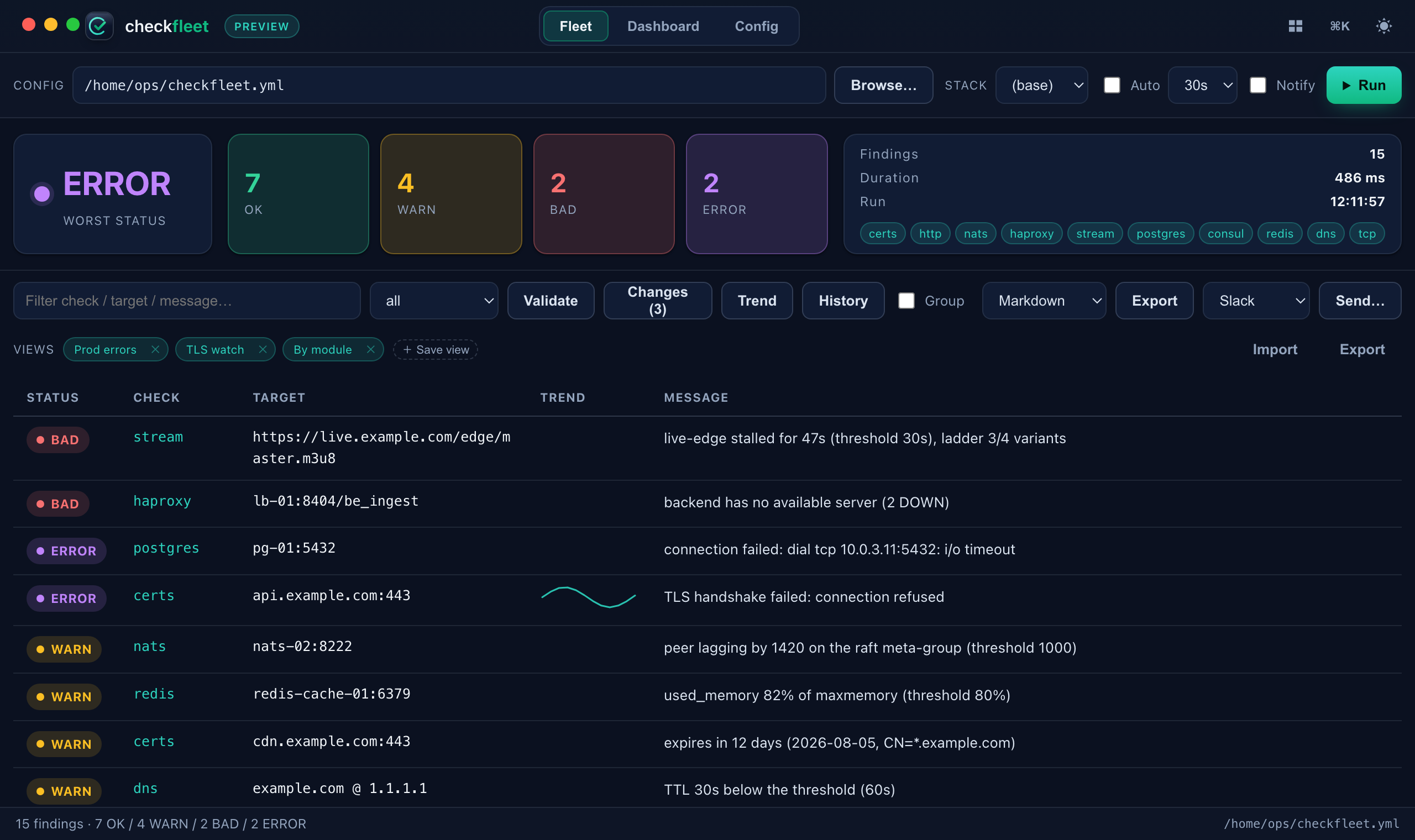This screenshot has width=1415, height=840.
Task: Click + Save view
Action: click(x=434, y=349)
